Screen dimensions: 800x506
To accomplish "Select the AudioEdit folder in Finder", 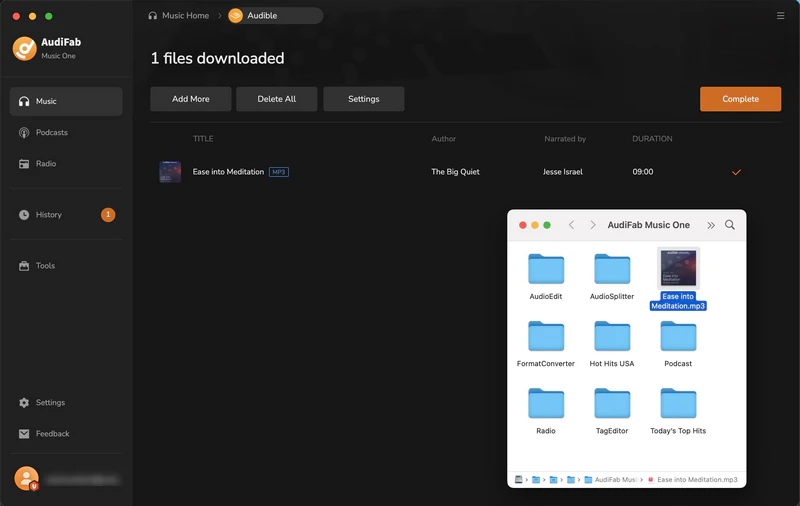I will 546,276.
